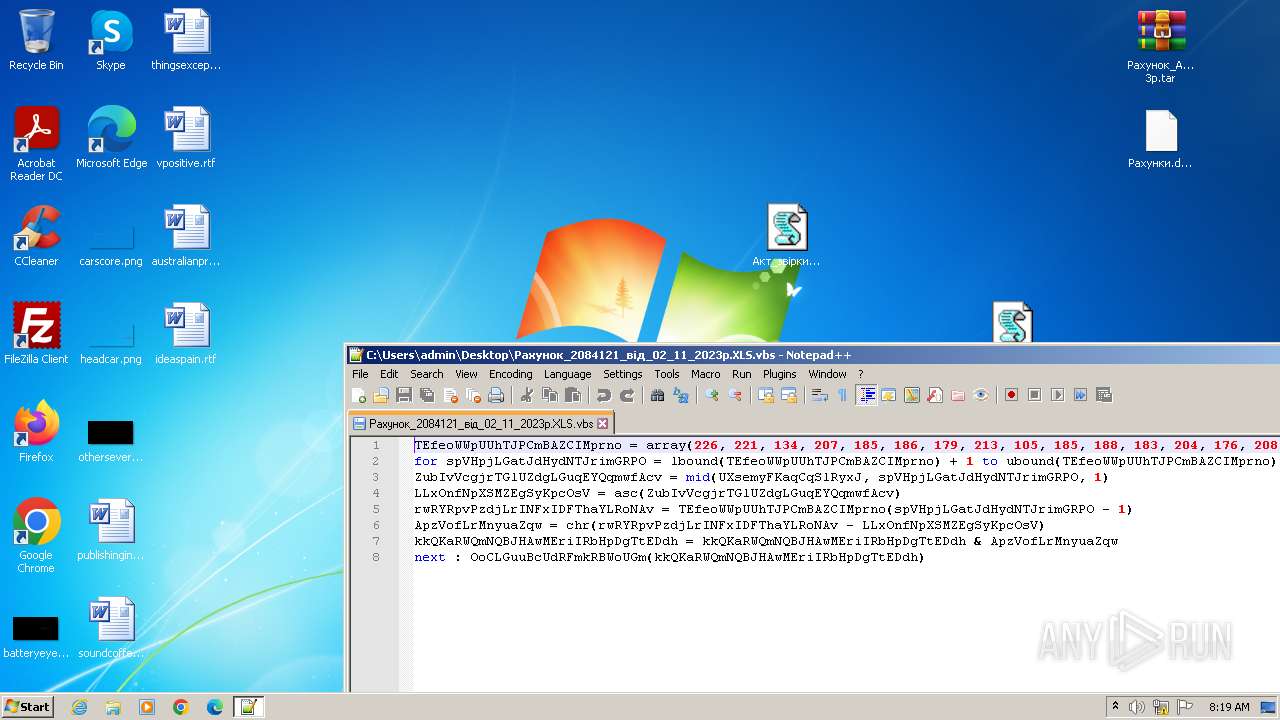Image resolution: width=1280 pixels, height=720 pixels.
Task: Toggle the Indent Guide button
Action: pyautogui.click(x=866, y=395)
